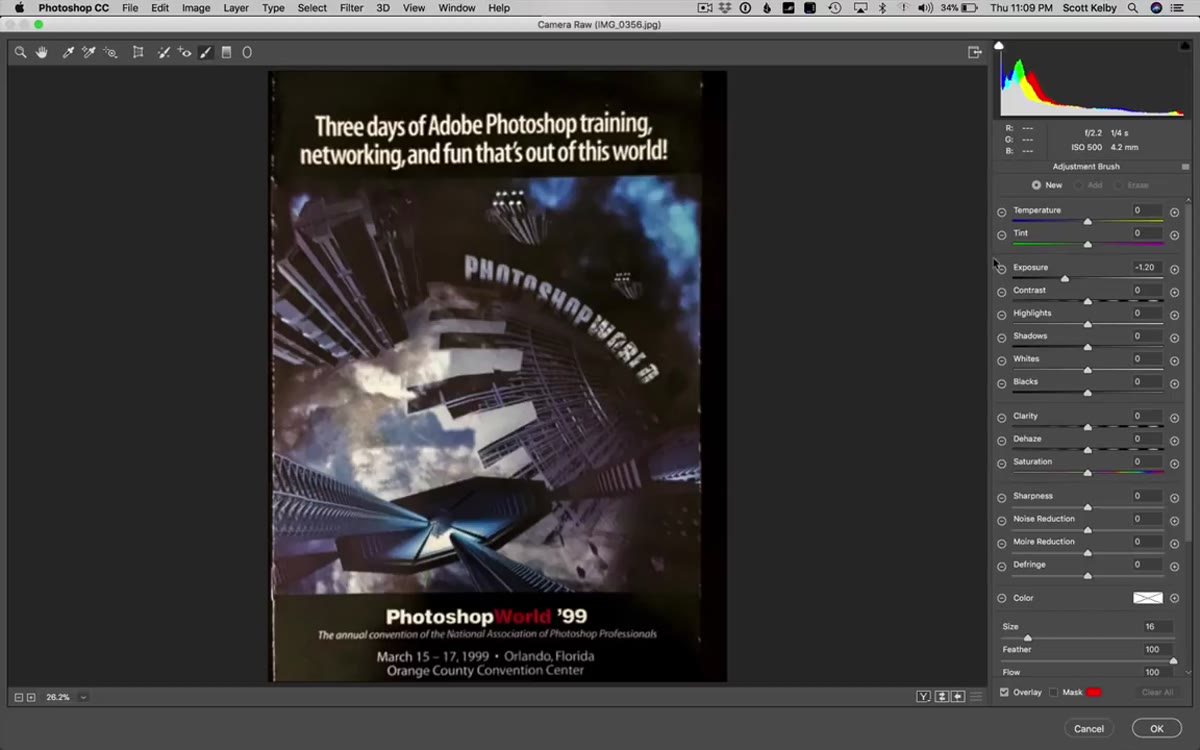Screen dimensions: 1200x750
Task: Increase Temperature with its plus icon
Action: point(1174,212)
